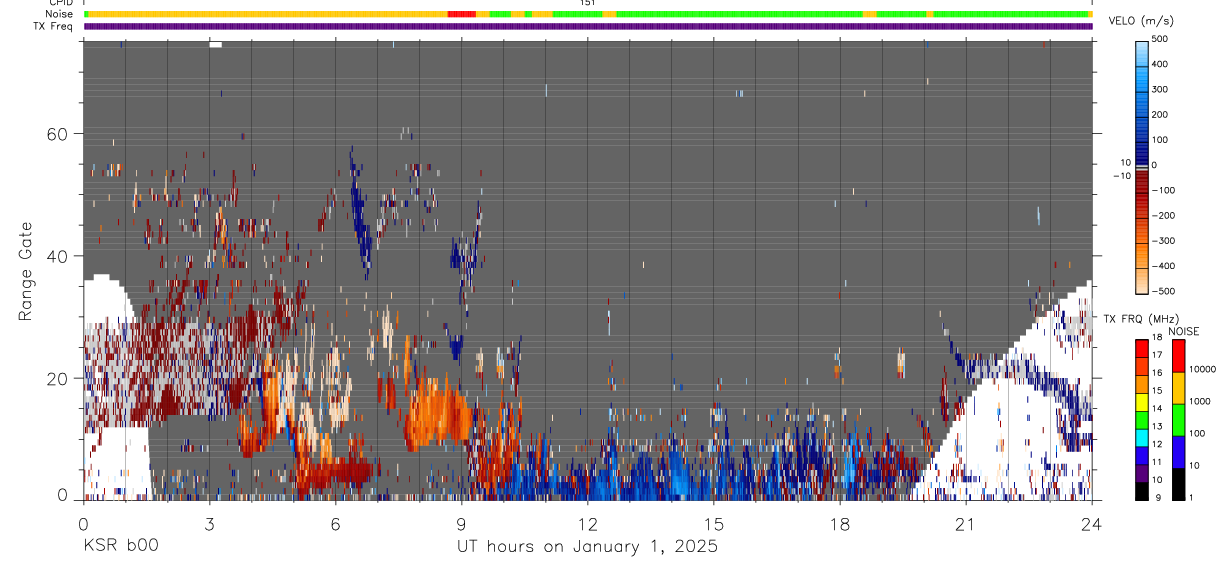1228x567 pixels.
Task: Click the 3 tick on UT hours axis
Action: tap(209, 523)
